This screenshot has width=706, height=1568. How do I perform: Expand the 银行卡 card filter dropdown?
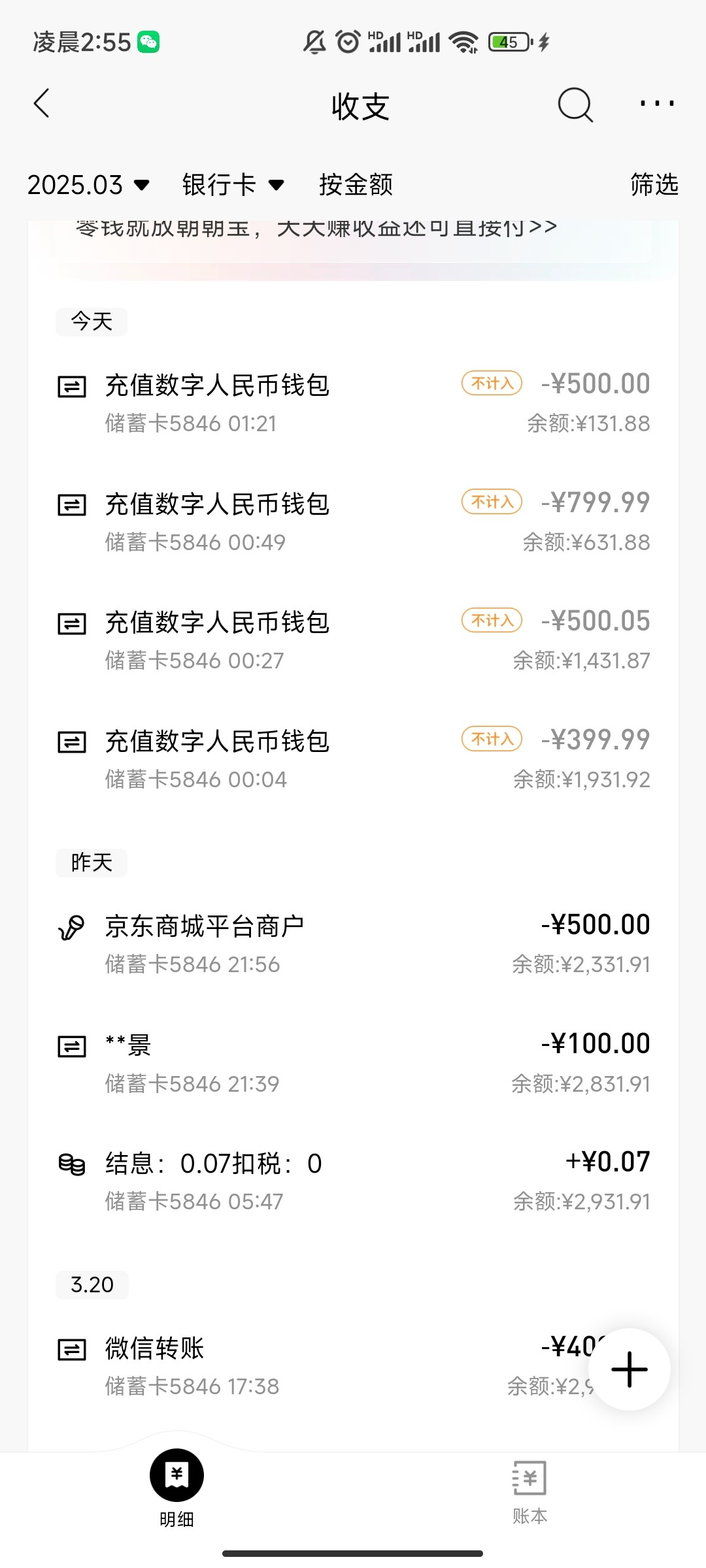pyautogui.click(x=233, y=185)
